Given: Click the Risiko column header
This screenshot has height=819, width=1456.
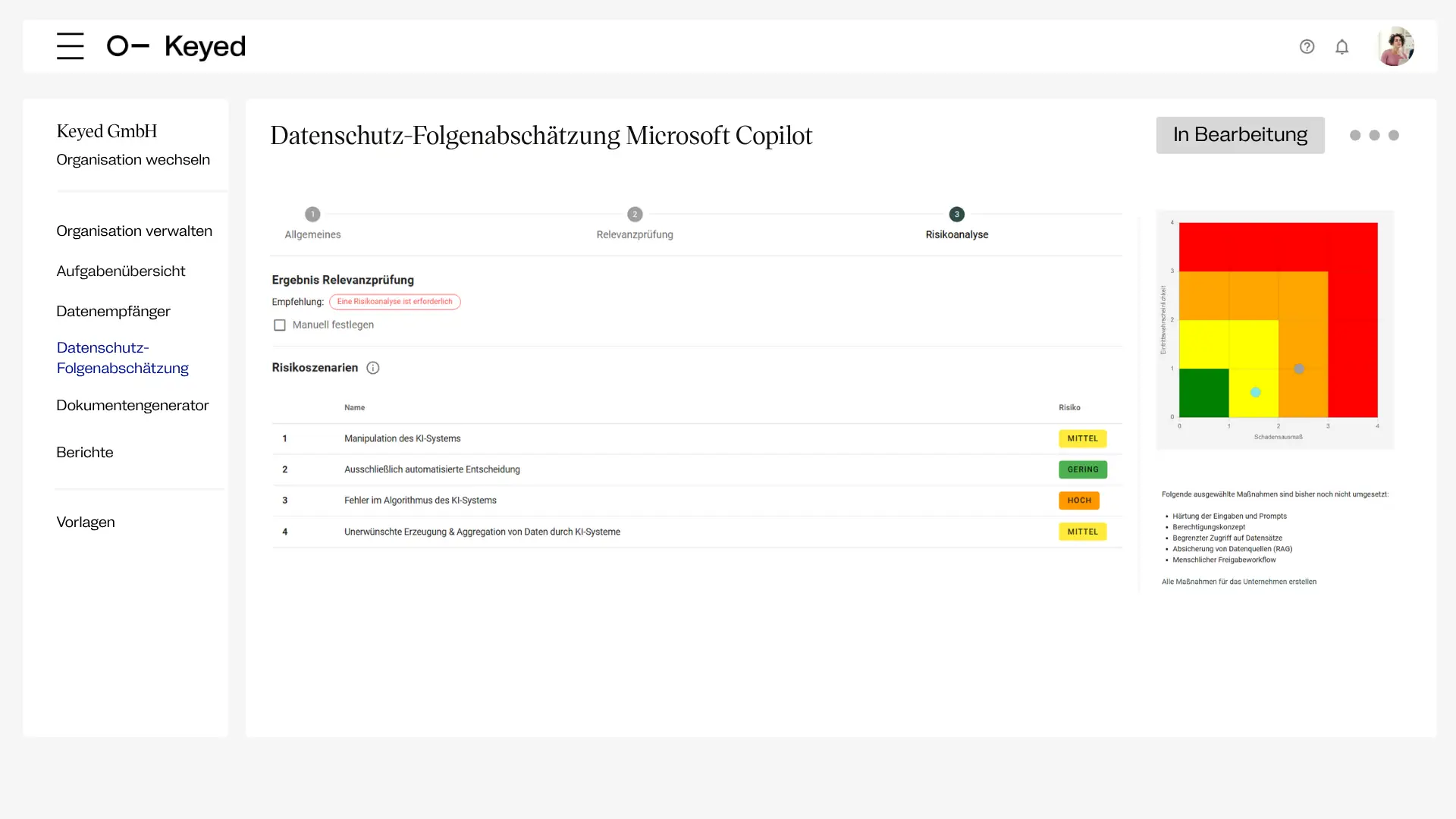Looking at the screenshot, I should 1069,408.
